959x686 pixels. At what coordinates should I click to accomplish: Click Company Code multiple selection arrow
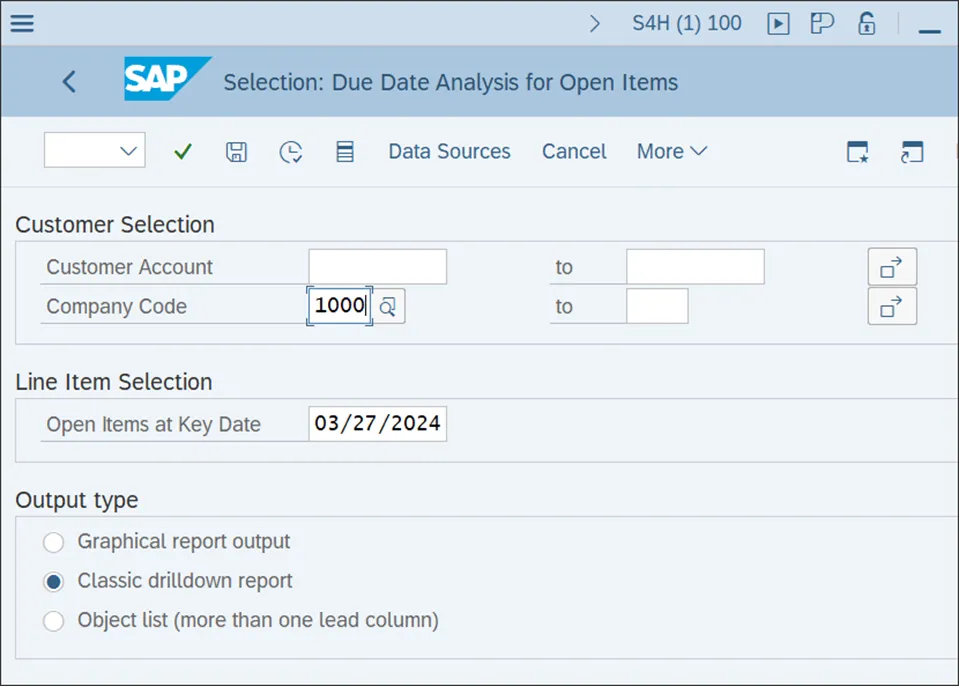pyautogui.click(x=891, y=306)
